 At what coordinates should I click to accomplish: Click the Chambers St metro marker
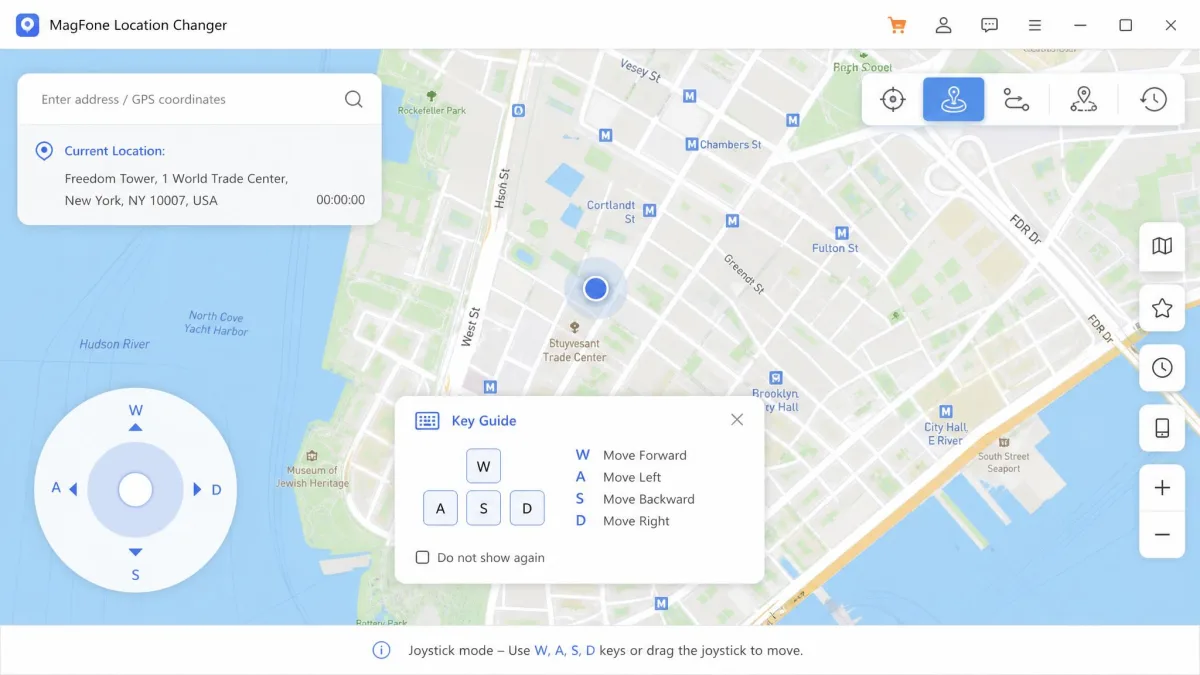pos(691,145)
